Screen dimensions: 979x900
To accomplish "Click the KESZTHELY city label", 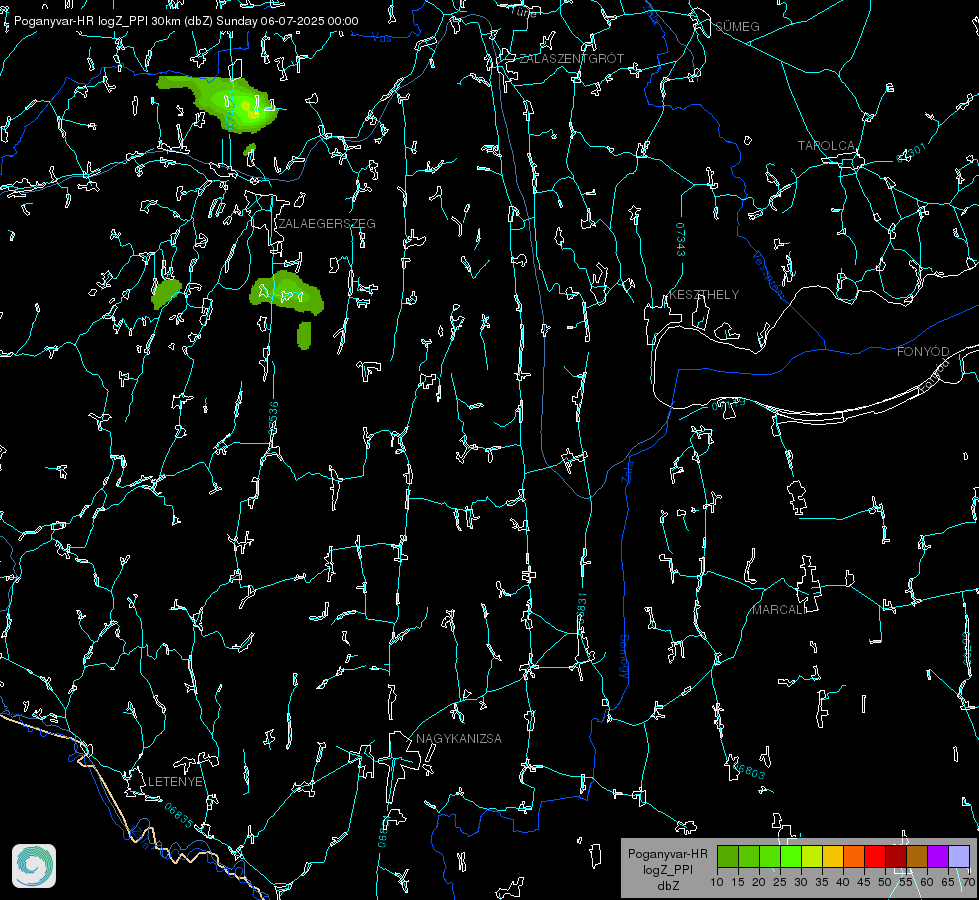I will coord(704,294).
